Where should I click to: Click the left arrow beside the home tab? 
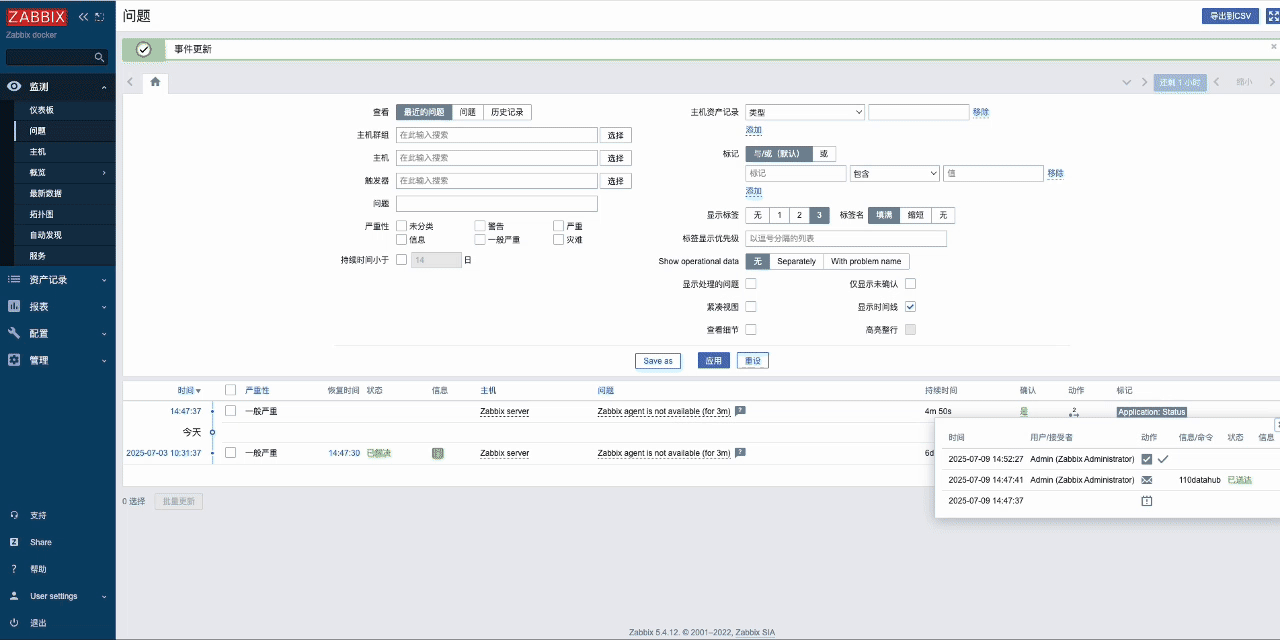pos(130,82)
